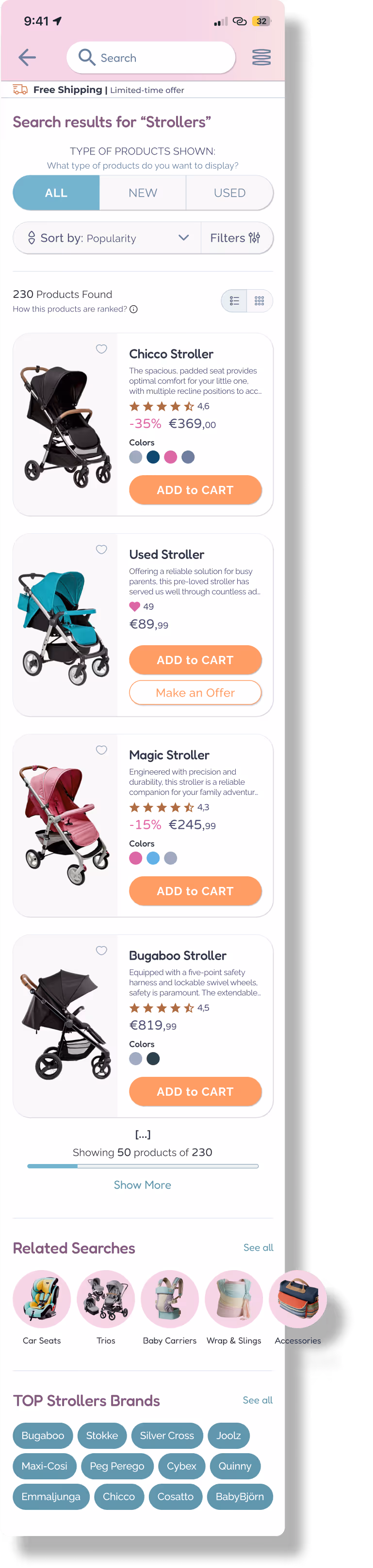Select the USED products tab
Image resolution: width=373 pixels, height=1568 pixels.
tap(230, 193)
